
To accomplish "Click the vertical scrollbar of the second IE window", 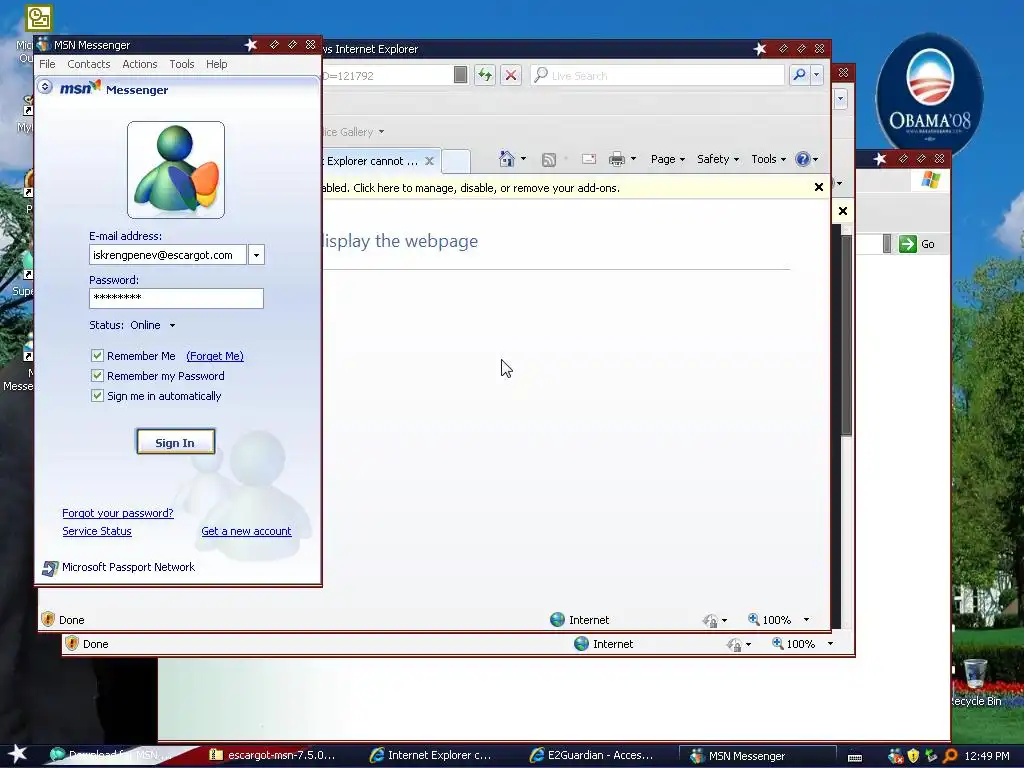I will click(x=846, y=336).
